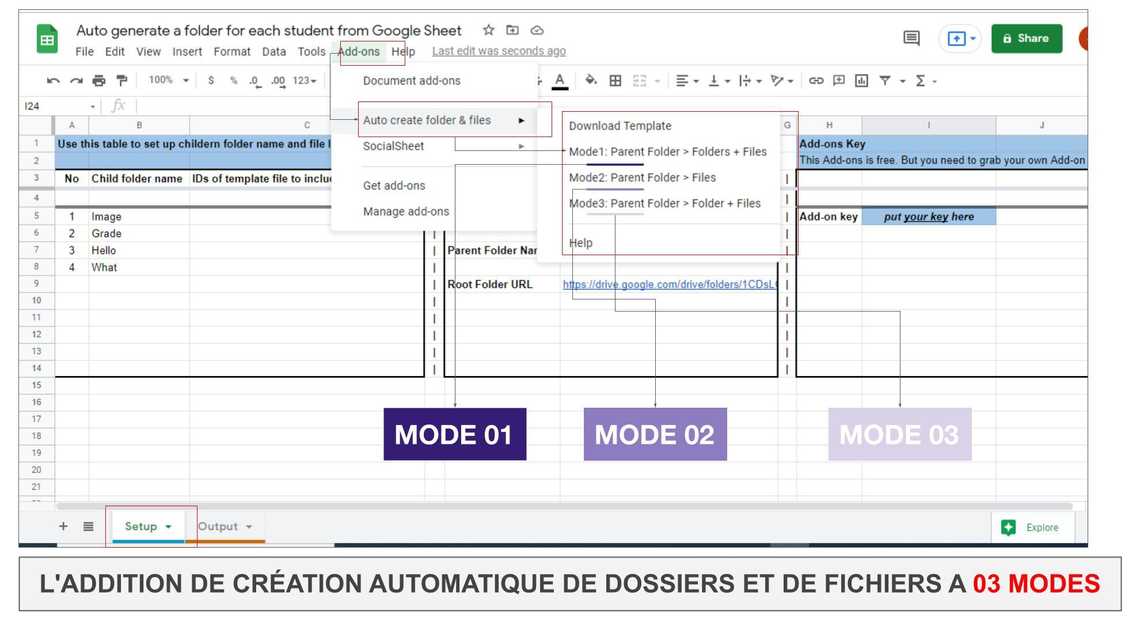Select Mode1: Parent Folder > Folders + Files
This screenshot has height=622, width=1140.
(x=668, y=152)
